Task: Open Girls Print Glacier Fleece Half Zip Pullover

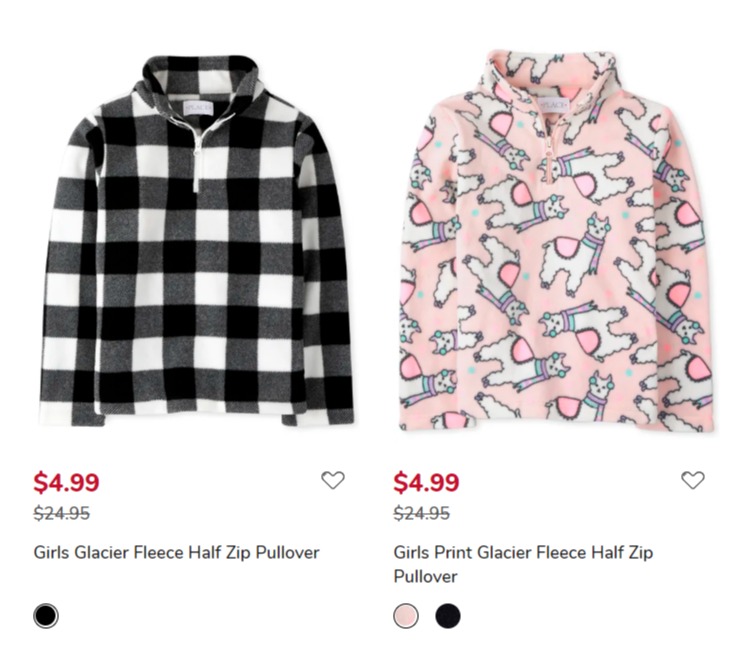Action: (523, 564)
